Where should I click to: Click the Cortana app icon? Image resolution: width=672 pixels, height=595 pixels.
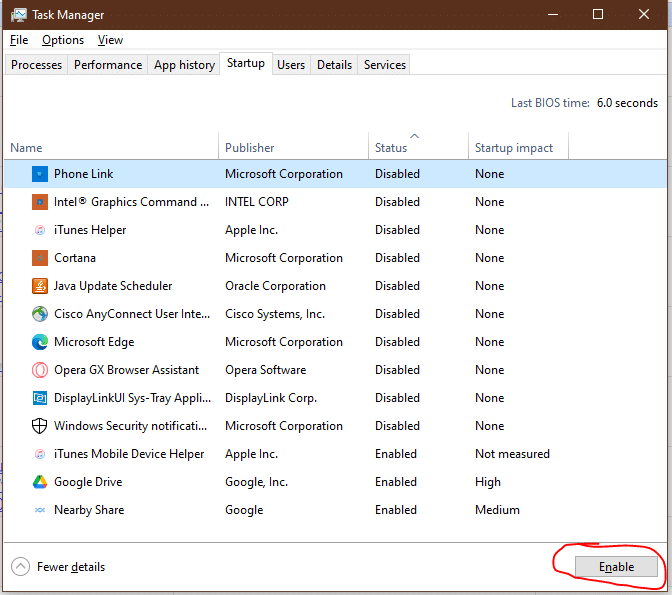point(40,258)
